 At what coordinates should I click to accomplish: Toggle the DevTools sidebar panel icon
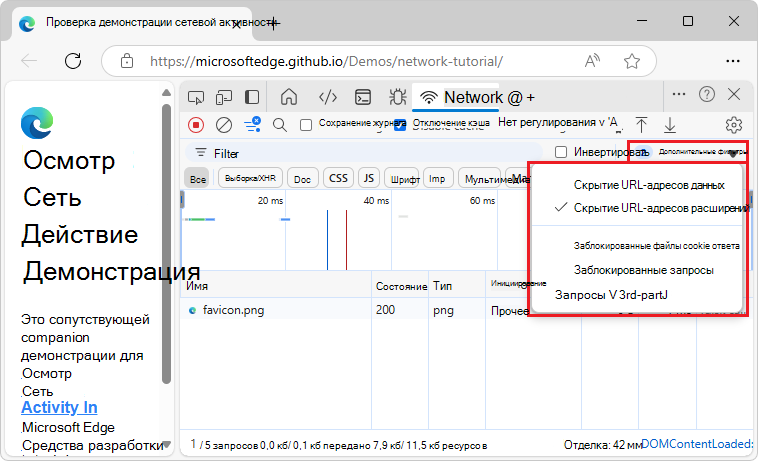click(x=252, y=97)
